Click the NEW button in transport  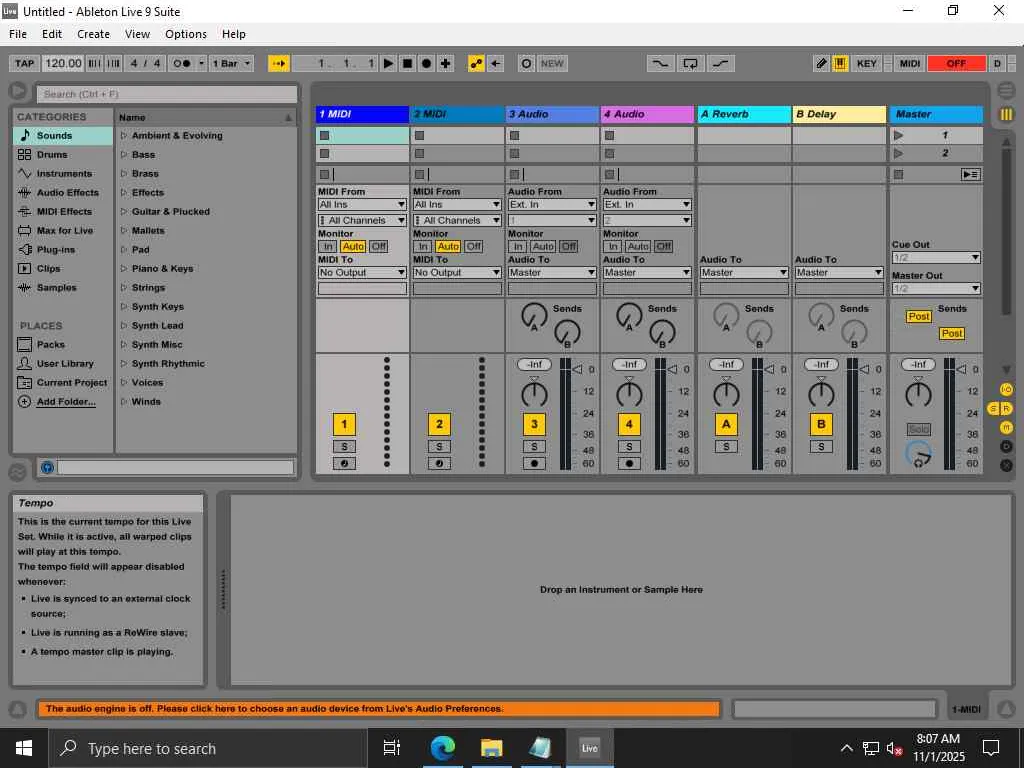coord(552,63)
